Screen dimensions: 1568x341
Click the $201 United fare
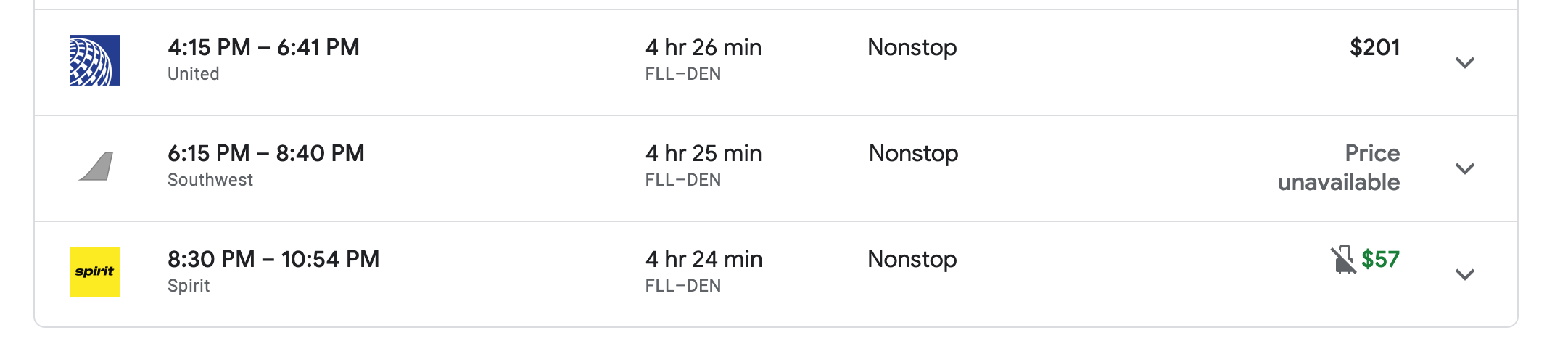click(1374, 48)
